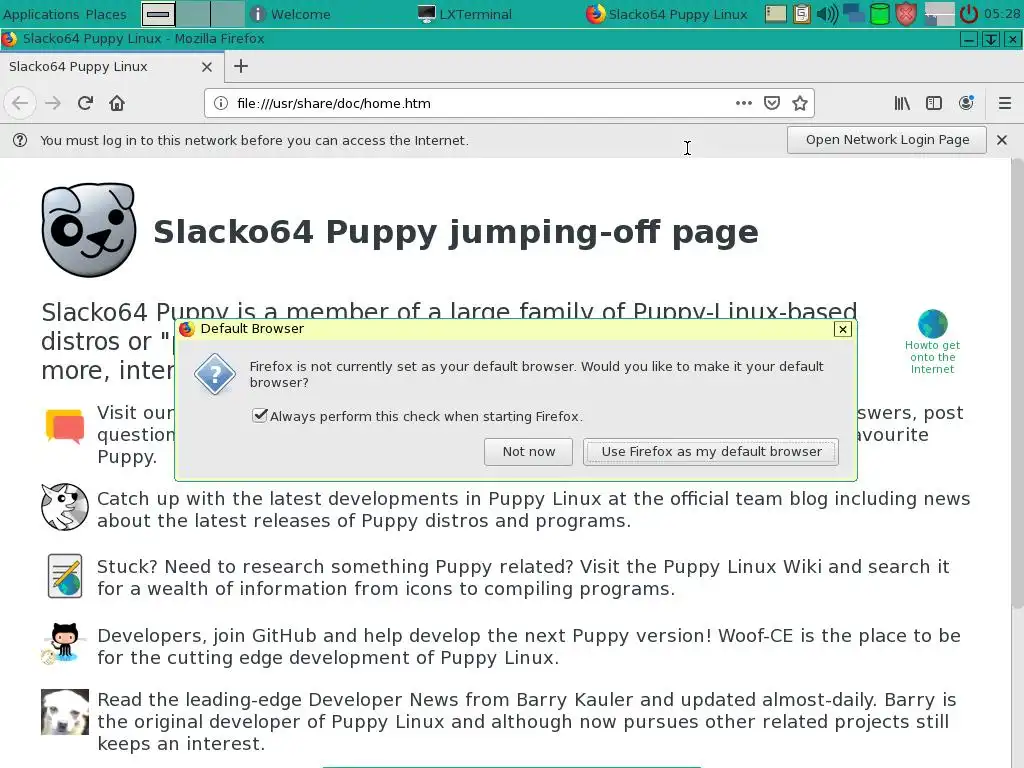1024x768 pixels.
Task: Open the Firefox hamburger menu
Action: click(x=1004, y=103)
